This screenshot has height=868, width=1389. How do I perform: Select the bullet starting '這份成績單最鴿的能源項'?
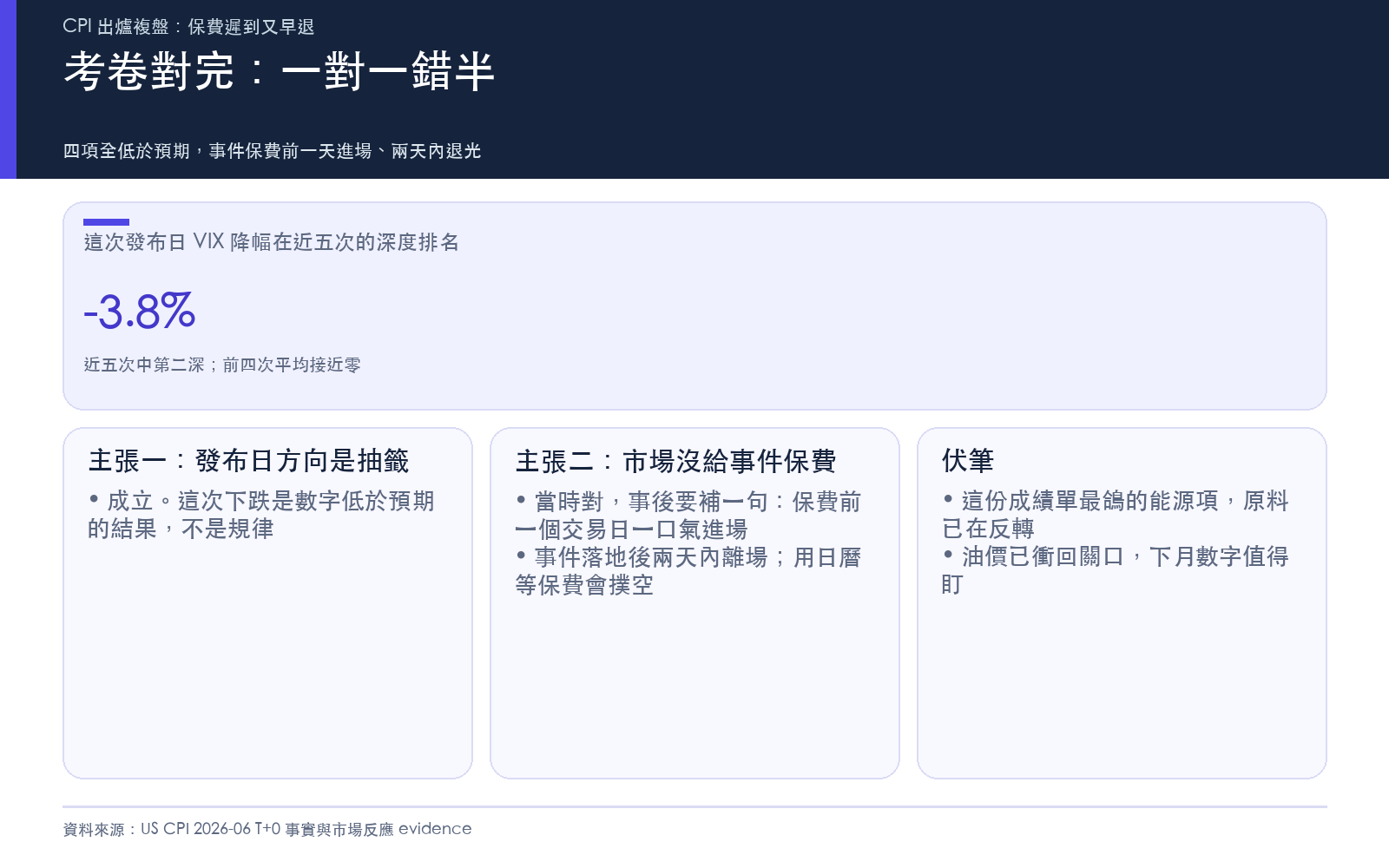(x=1115, y=515)
